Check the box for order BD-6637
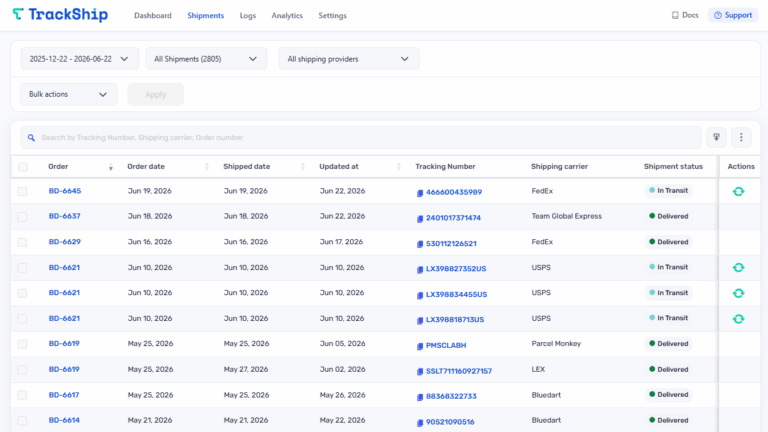 click(x=22, y=216)
